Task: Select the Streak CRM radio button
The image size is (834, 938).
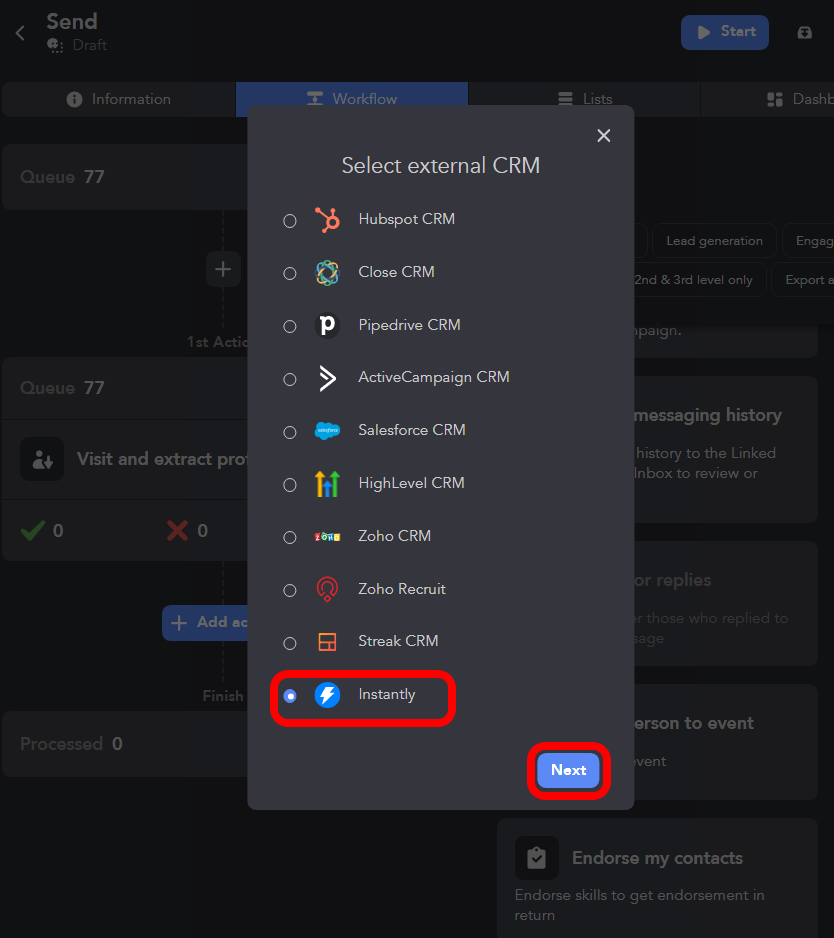Action: [x=290, y=643]
